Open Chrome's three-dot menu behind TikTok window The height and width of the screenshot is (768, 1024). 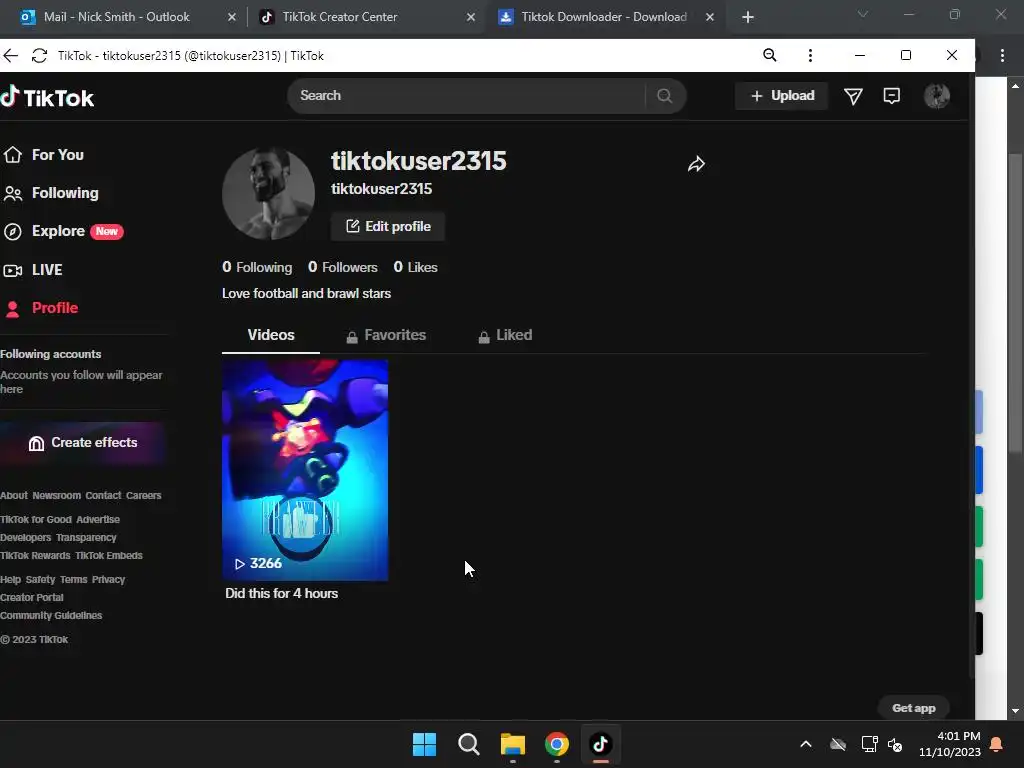point(1002,56)
